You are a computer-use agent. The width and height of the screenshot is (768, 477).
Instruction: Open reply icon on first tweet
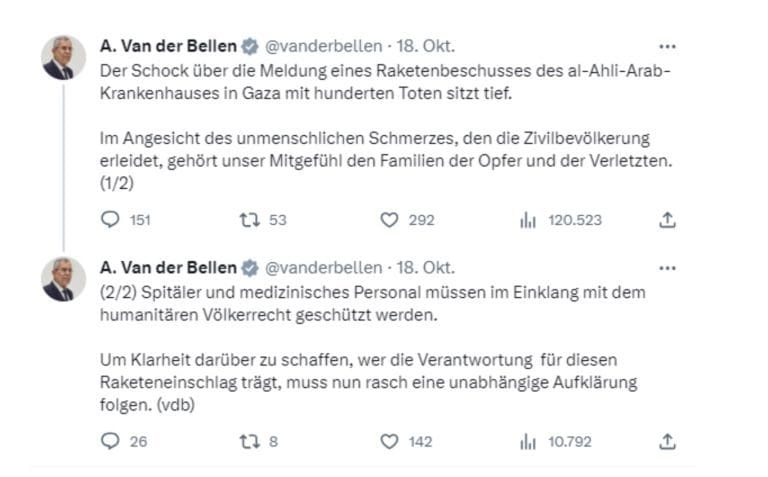click(110, 219)
